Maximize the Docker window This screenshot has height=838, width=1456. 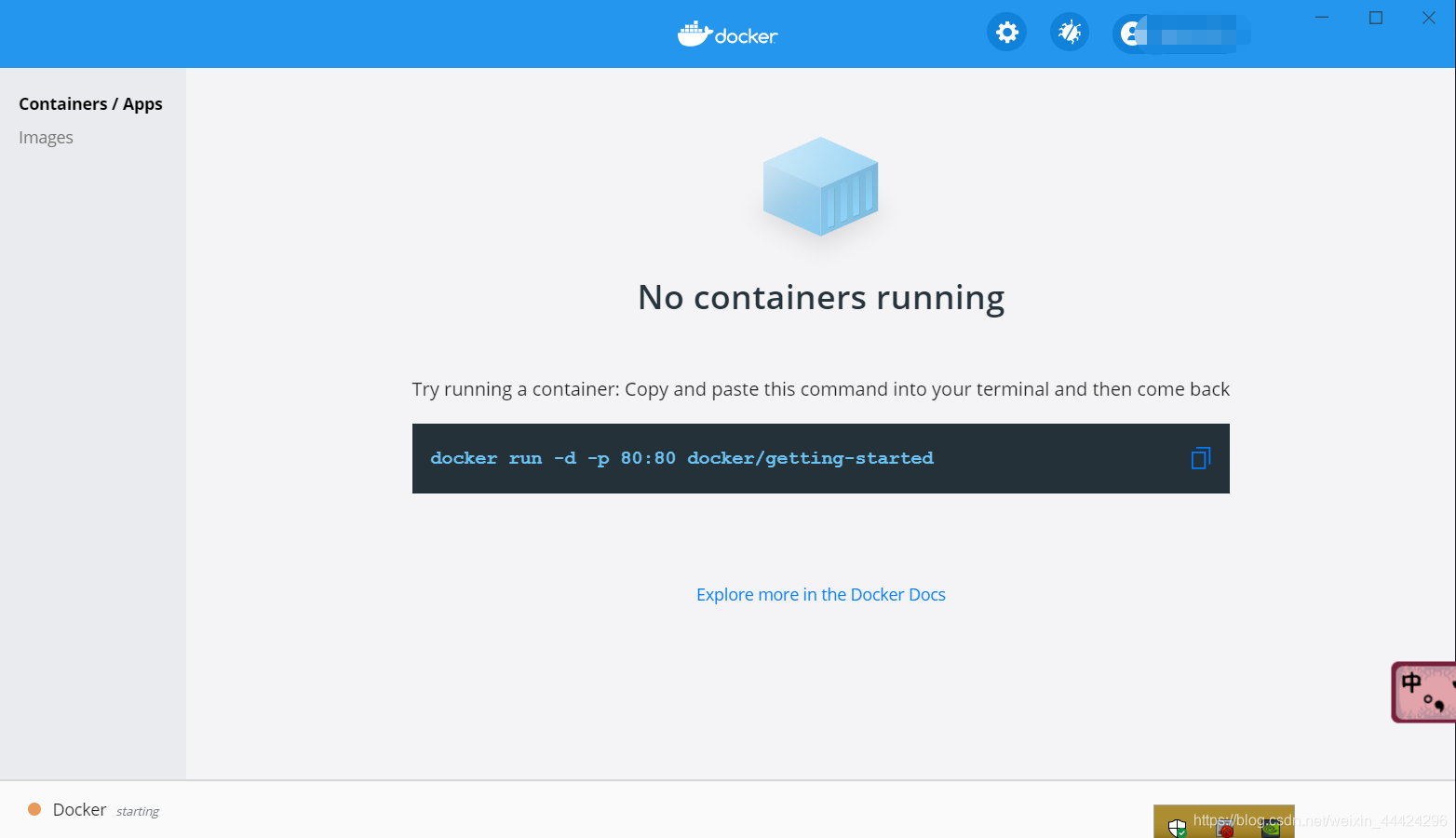pos(1376,18)
